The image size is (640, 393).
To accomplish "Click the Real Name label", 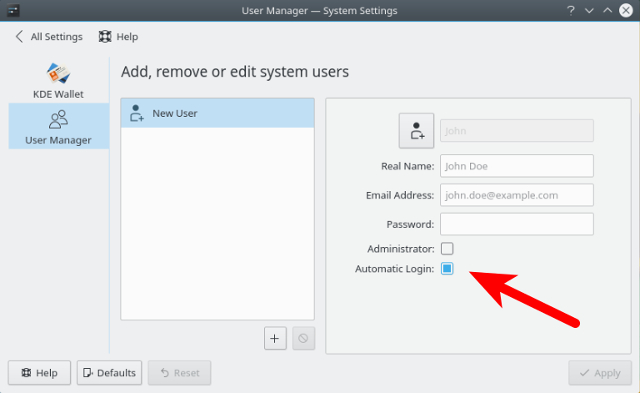I will coord(407,166).
